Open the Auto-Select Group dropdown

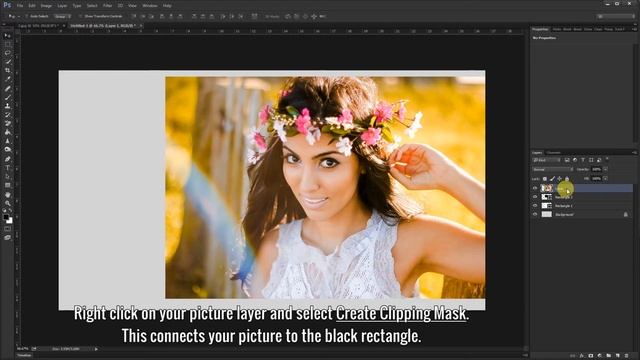click(62, 16)
